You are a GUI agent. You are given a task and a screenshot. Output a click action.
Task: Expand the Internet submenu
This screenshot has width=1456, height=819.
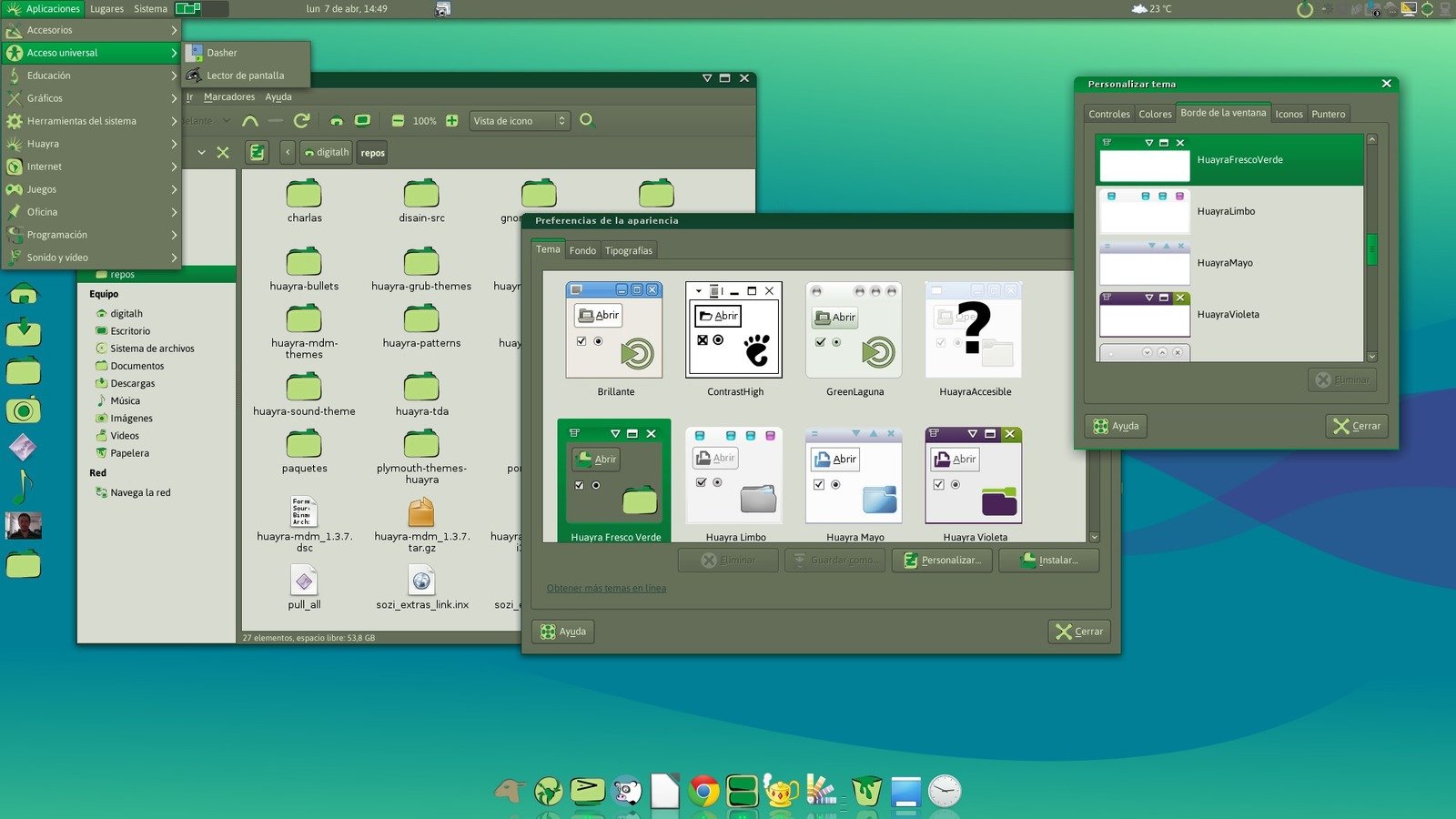pos(91,167)
